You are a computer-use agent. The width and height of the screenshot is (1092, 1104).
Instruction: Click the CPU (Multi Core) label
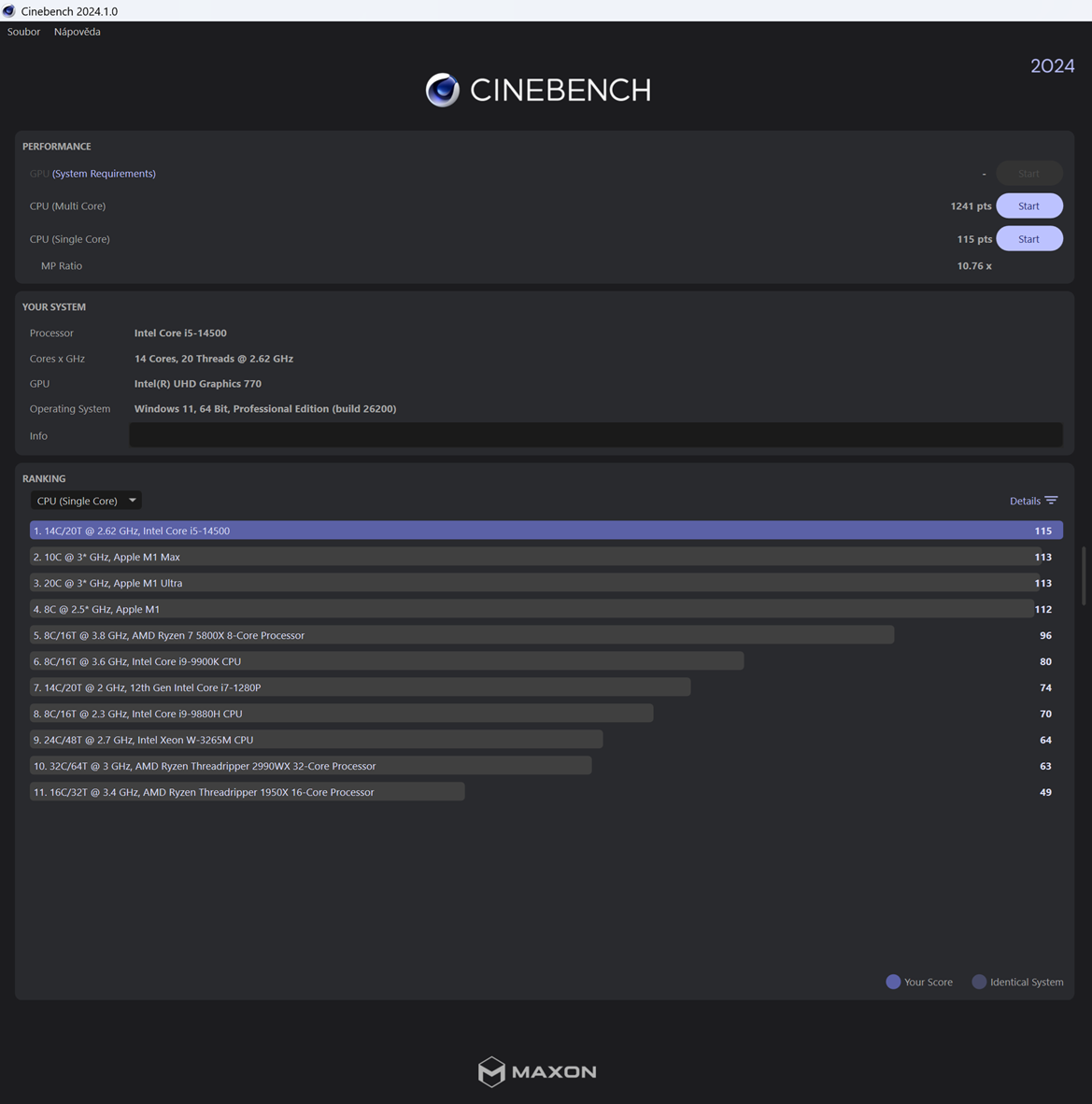(67, 205)
